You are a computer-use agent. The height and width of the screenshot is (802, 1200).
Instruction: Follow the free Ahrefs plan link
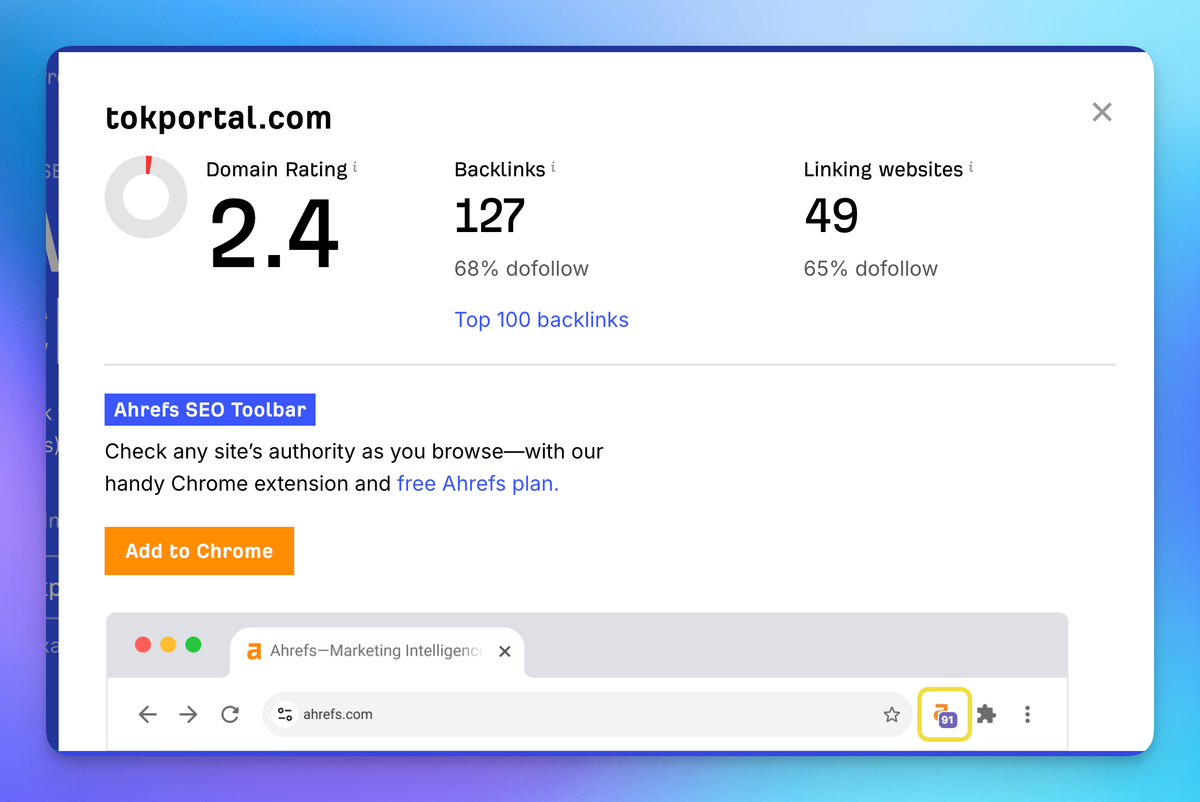[x=478, y=484]
